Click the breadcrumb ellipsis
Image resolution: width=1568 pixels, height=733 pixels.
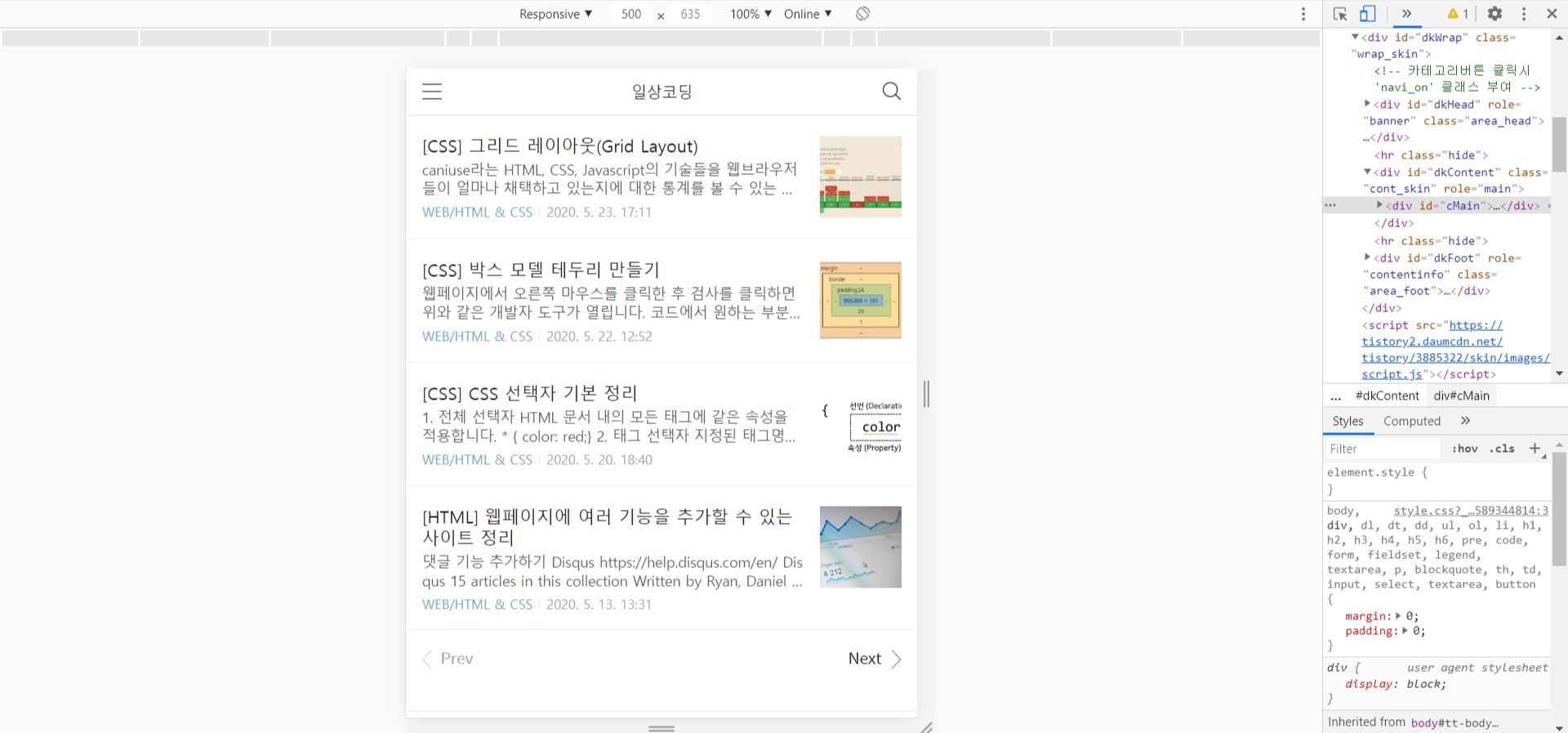tap(1336, 396)
